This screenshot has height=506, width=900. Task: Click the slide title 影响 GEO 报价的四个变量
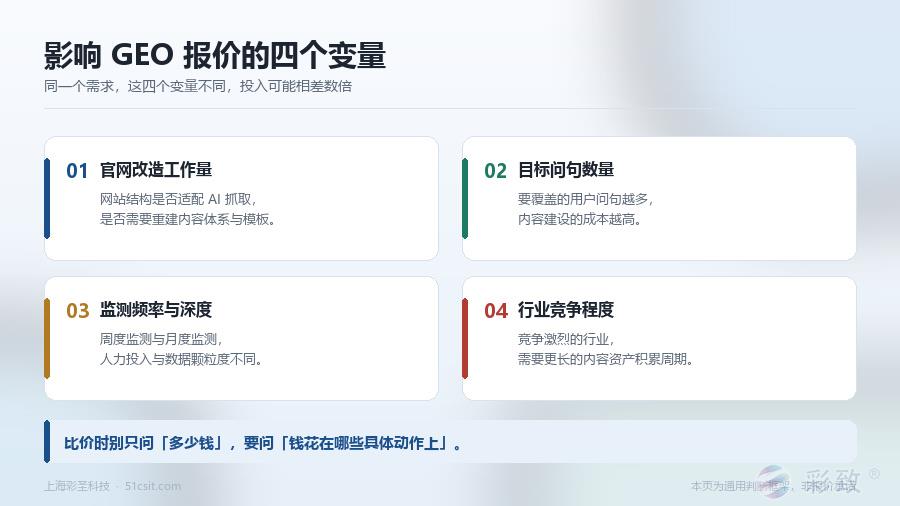click(x=215, y=55)
